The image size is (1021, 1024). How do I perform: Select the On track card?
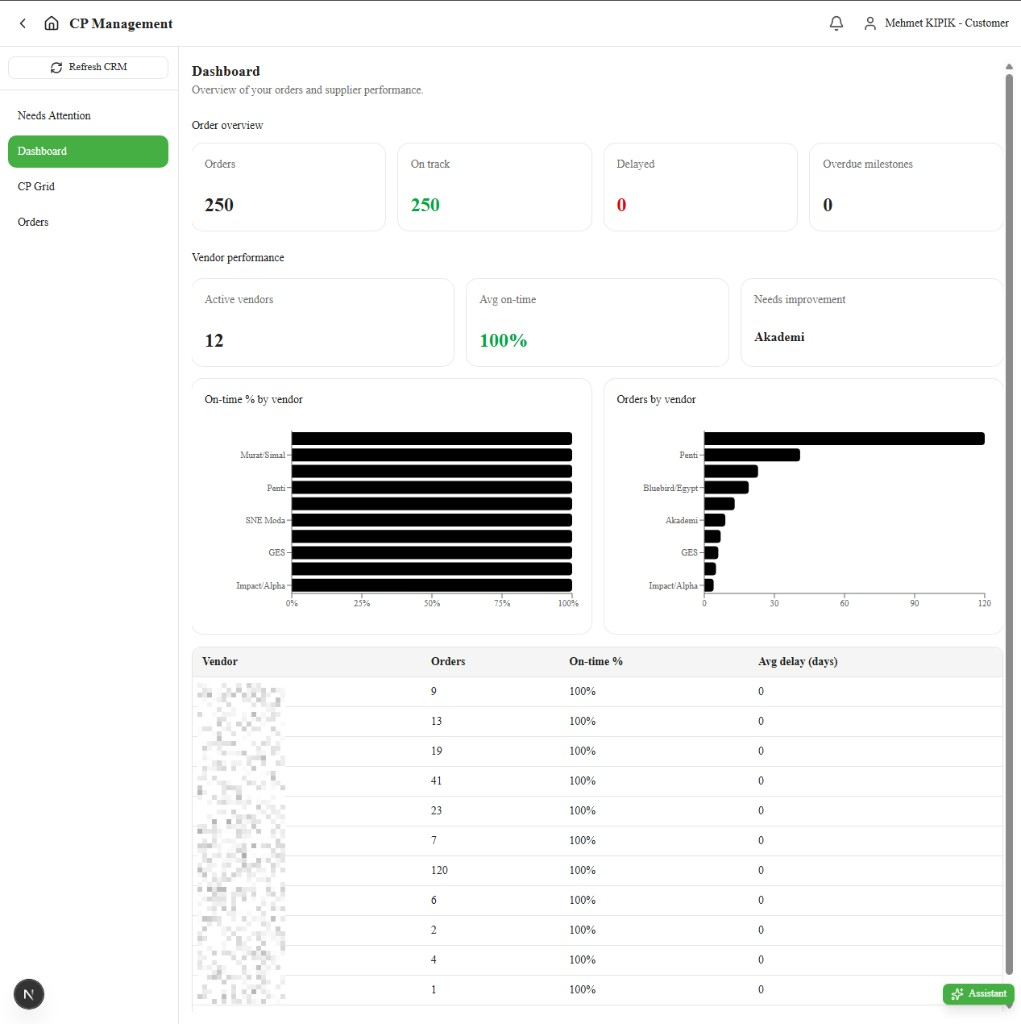pyautogui.click(x=494, y=187)
